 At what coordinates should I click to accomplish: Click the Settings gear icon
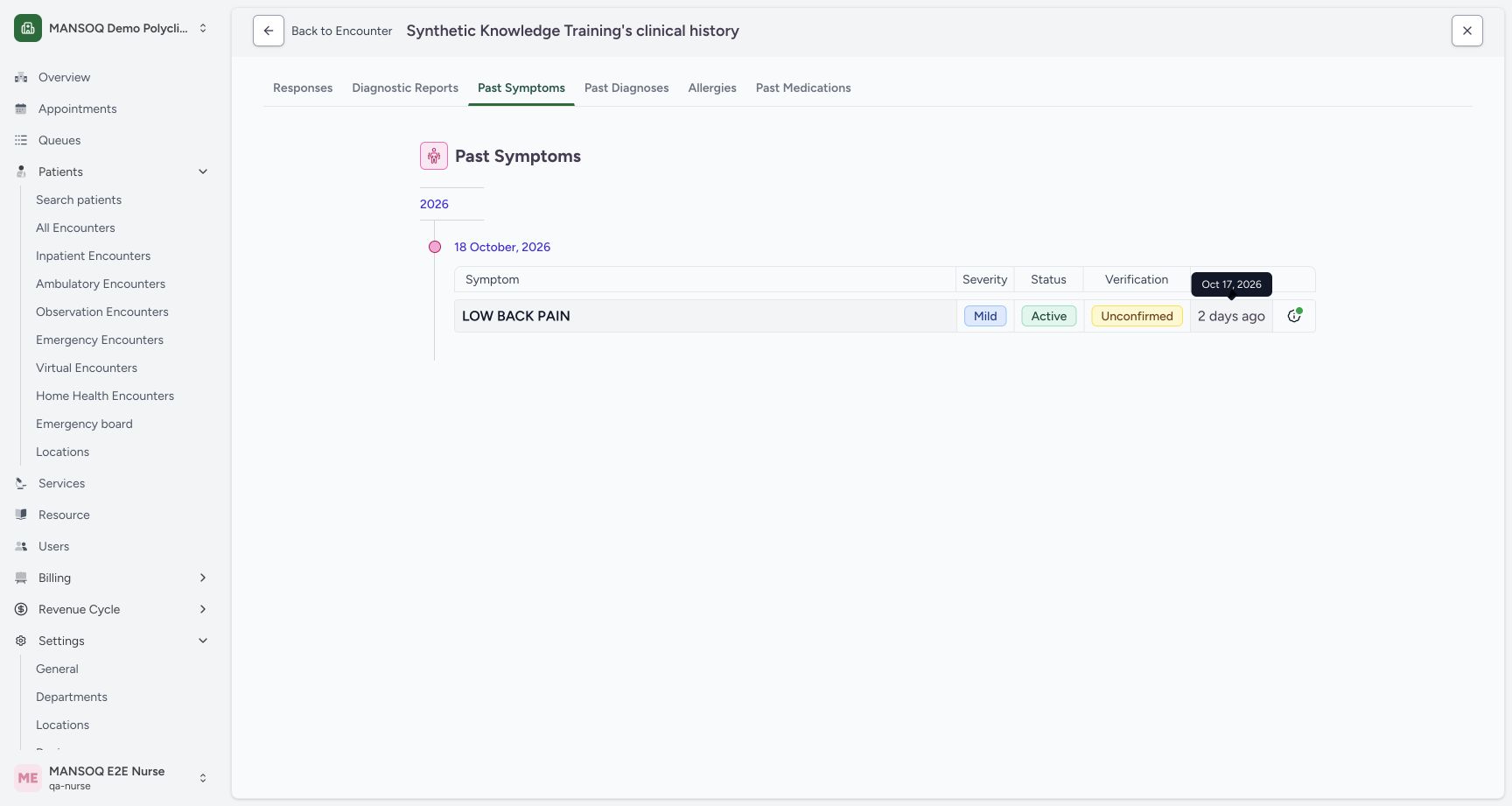pyautogui.click(x=21, y=641)
